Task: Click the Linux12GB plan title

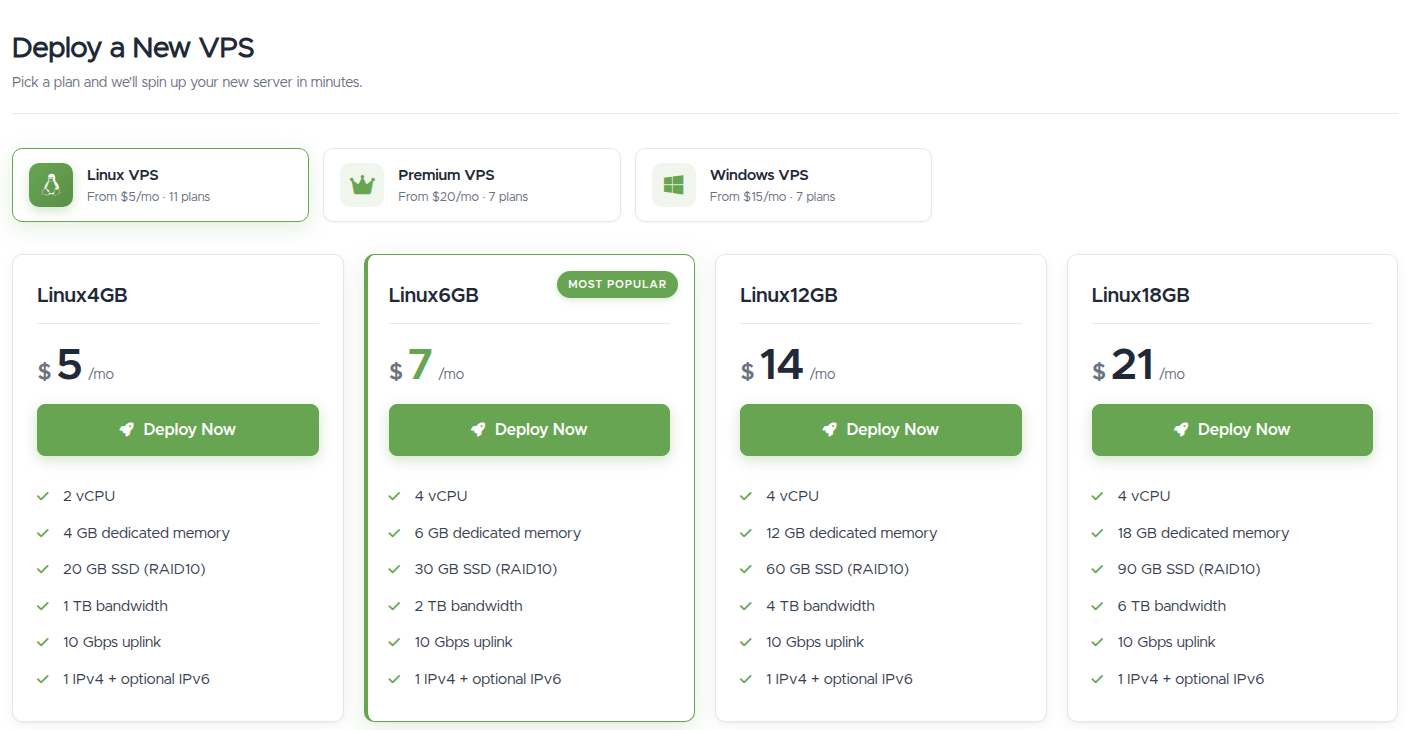Action: click(x=789, y=295)
